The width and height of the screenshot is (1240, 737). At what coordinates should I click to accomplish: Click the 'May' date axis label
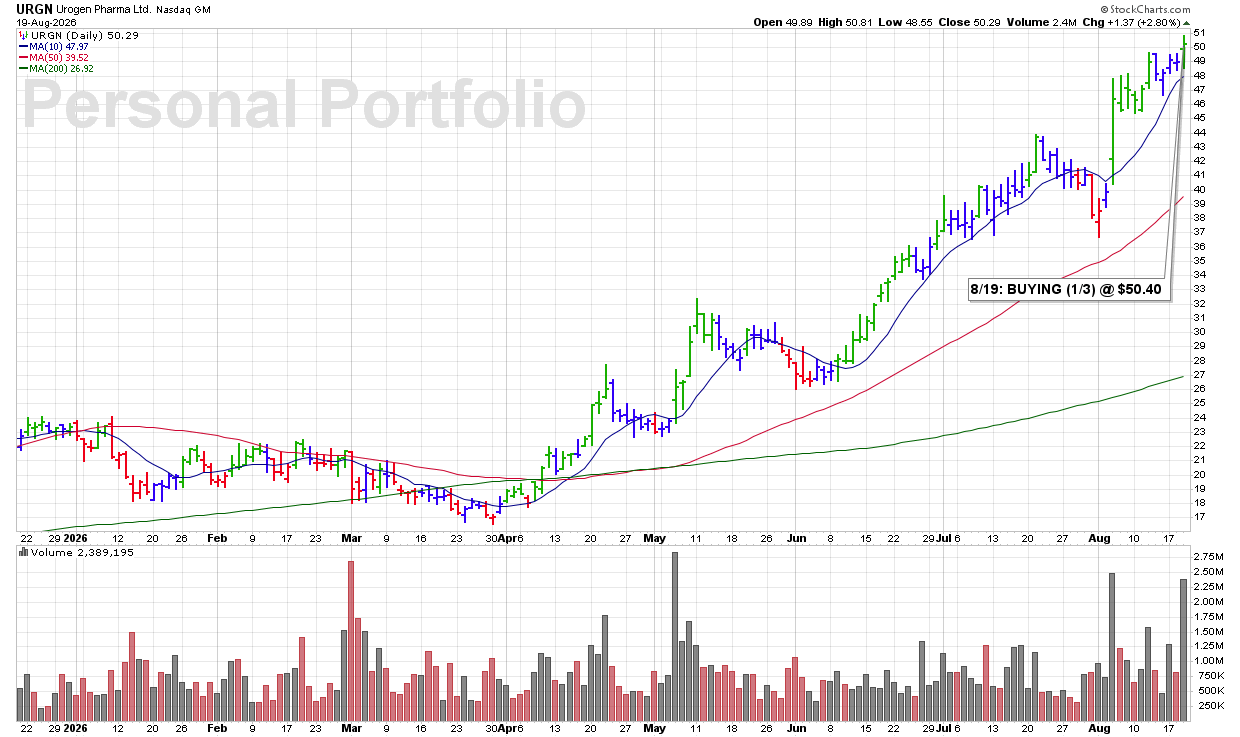click(x=655, y=537)
